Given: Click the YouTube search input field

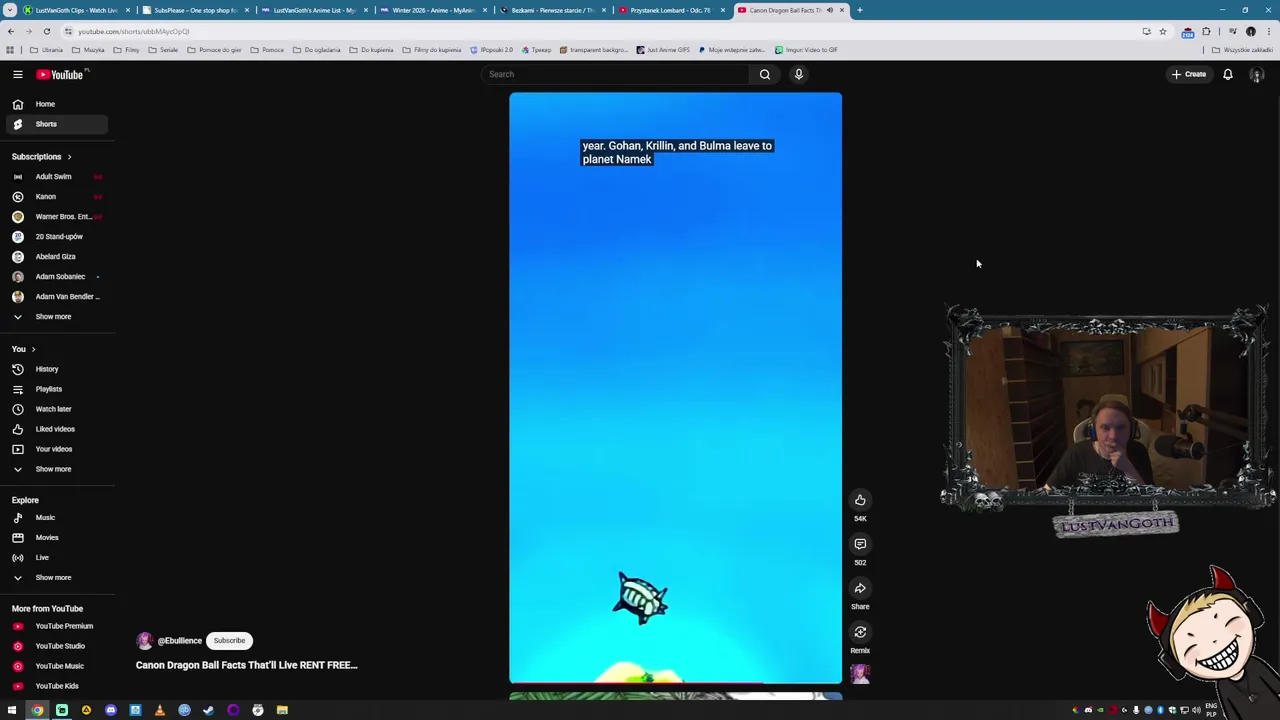Looking at the screenshot, I should tap(615, 74).
